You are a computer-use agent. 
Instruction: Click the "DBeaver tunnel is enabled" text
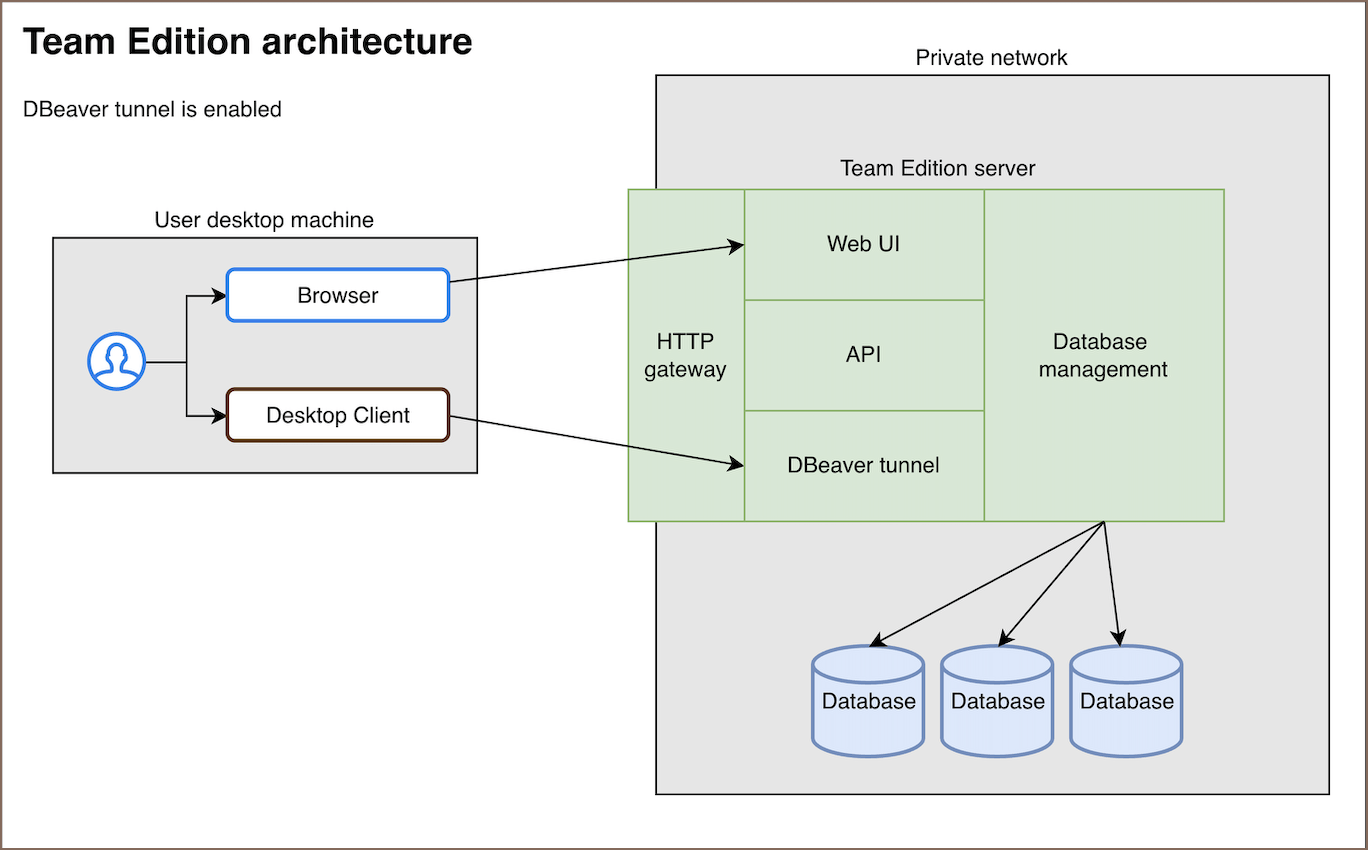tap(152, 109)
